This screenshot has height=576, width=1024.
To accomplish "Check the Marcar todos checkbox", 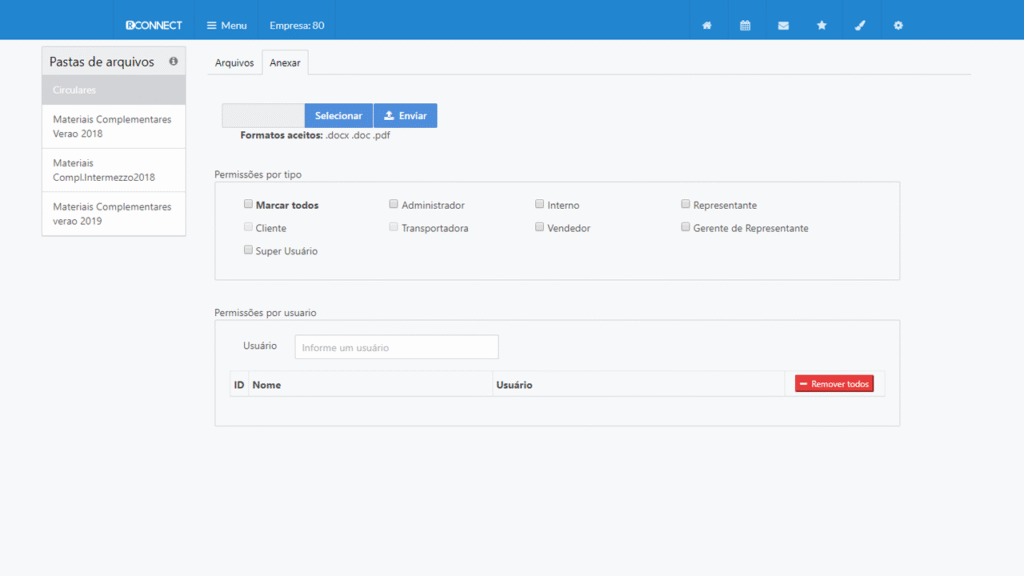I will (248, 204).
